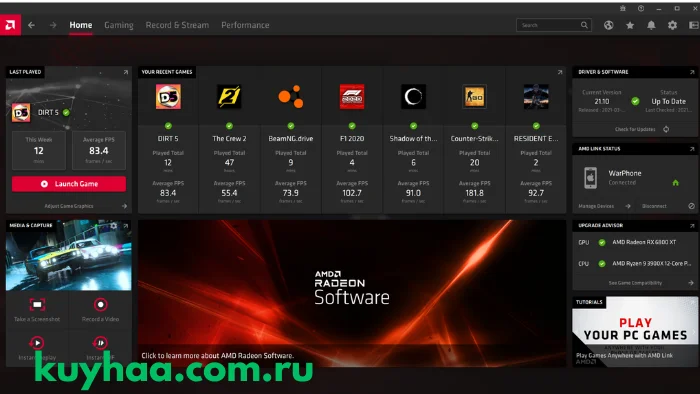Screen dimensions: 700x394
Task: Expand the Last Played panel
Action: (126, 72)
